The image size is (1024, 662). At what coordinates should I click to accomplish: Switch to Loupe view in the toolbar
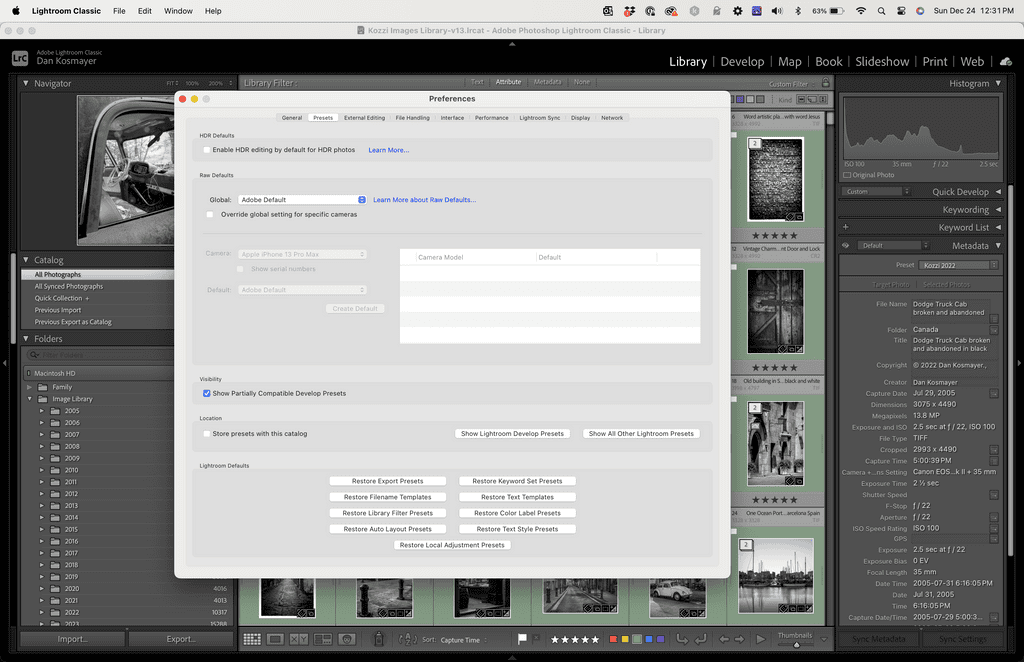point(275,640)
